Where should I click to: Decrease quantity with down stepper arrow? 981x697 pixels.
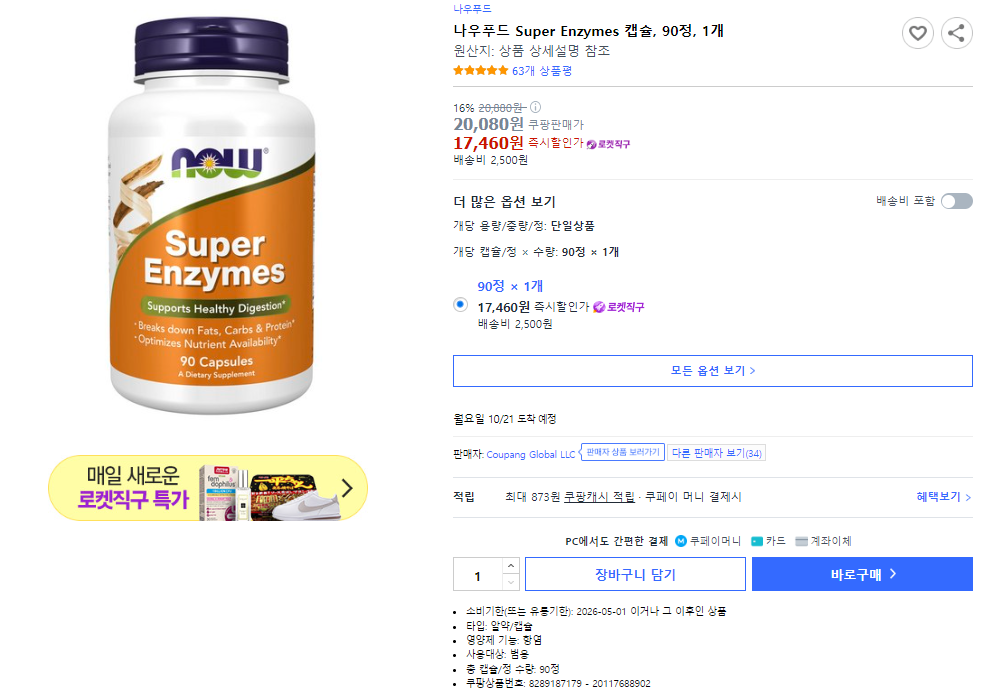[x=510, y=581]
